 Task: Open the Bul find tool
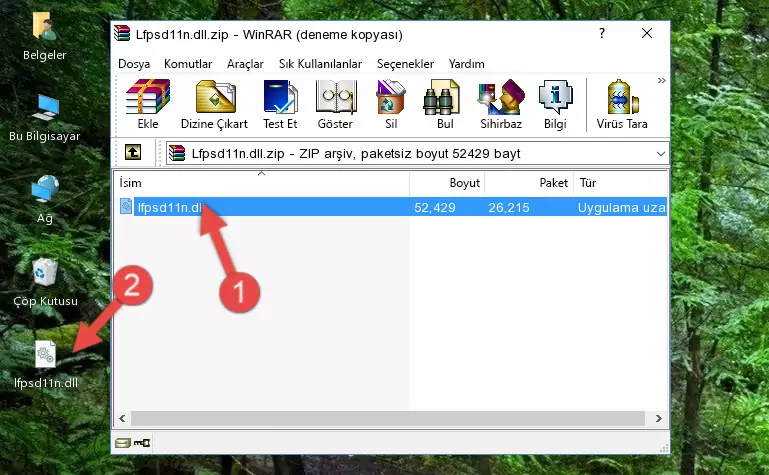point(443,104)
